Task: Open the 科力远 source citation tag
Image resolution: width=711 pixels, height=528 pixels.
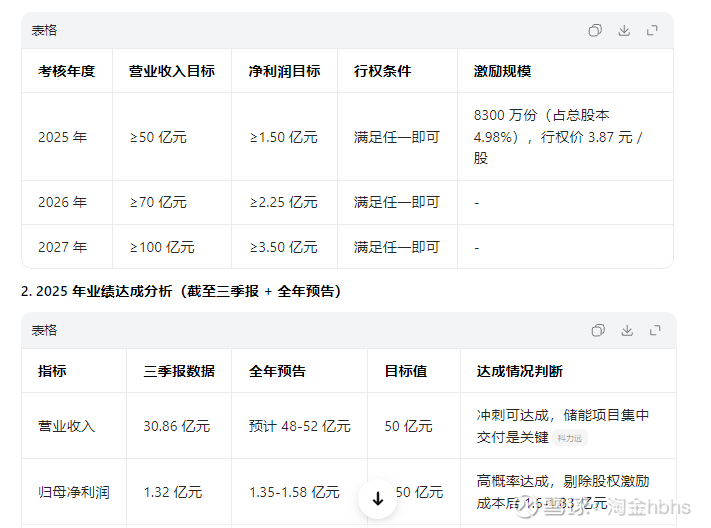Action: 569,438
